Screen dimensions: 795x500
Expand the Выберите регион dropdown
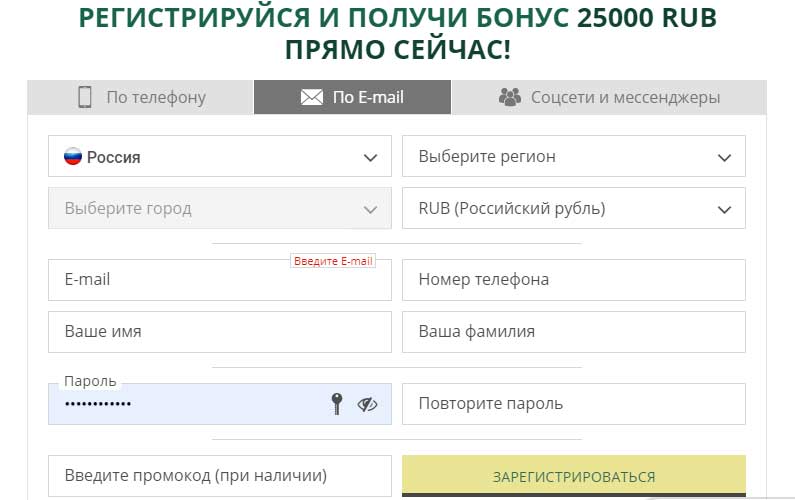574,156
